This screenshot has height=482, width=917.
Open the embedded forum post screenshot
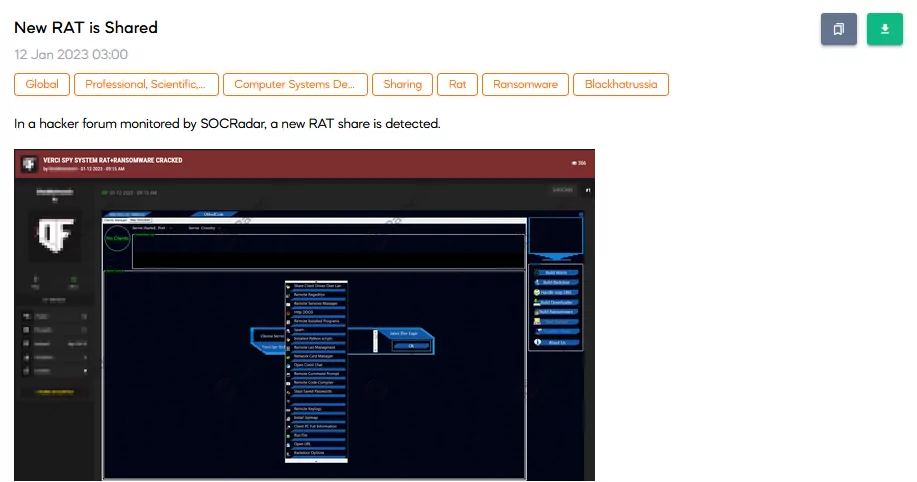(304, 315)
